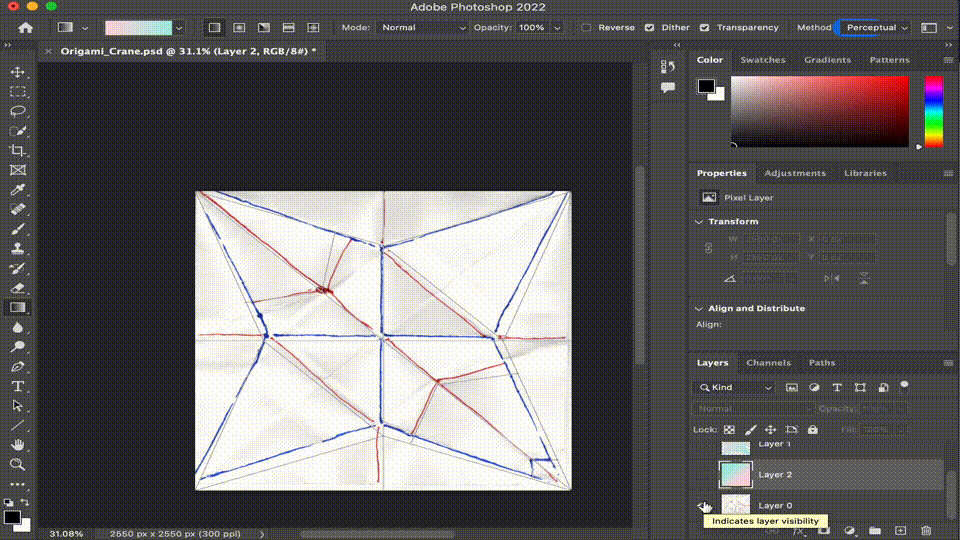Screen dimensions: 960x540
Task: Open the Comments panel icon
Action: 668,88
